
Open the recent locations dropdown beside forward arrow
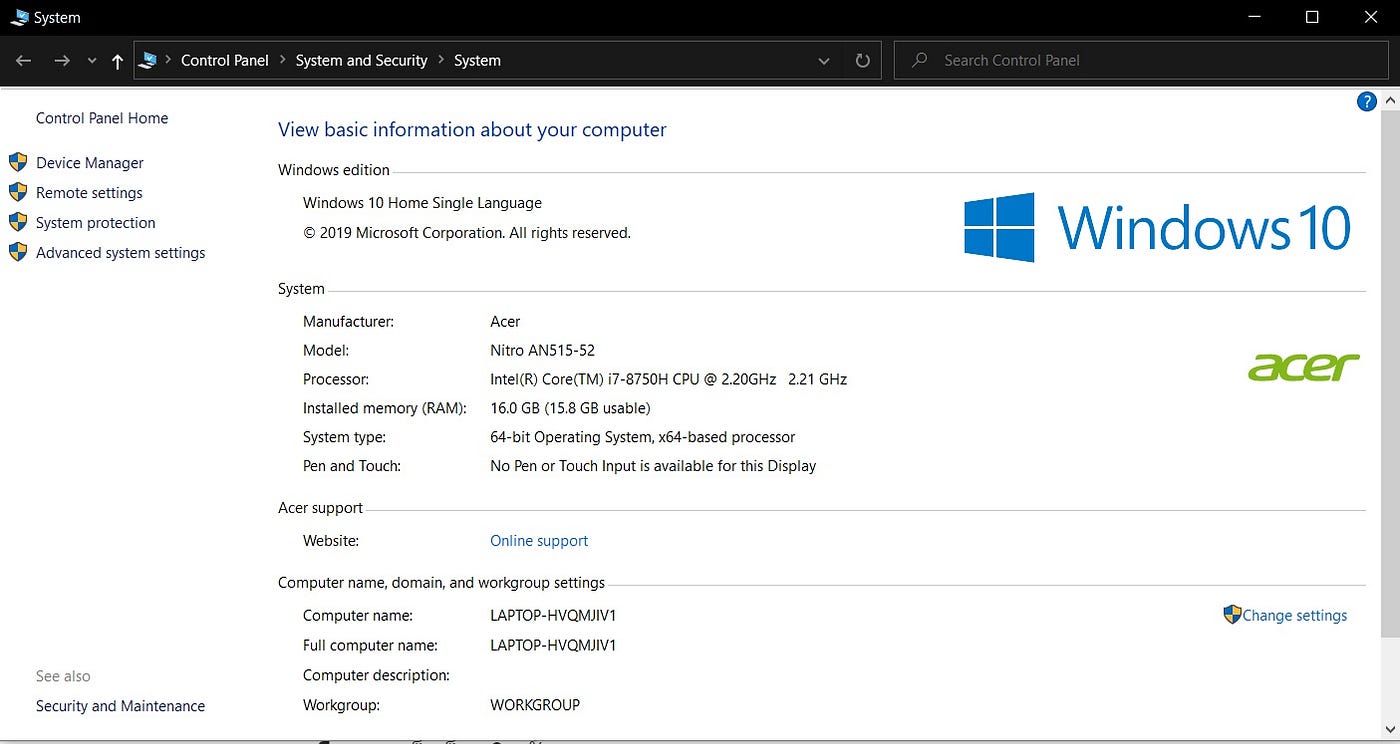[91, 60]
